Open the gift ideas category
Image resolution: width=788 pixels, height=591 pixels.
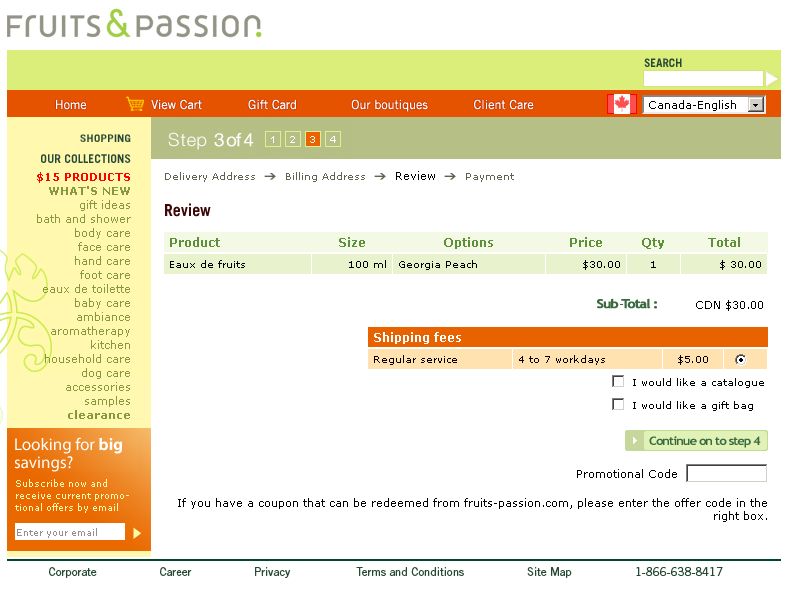click(105, 205)
